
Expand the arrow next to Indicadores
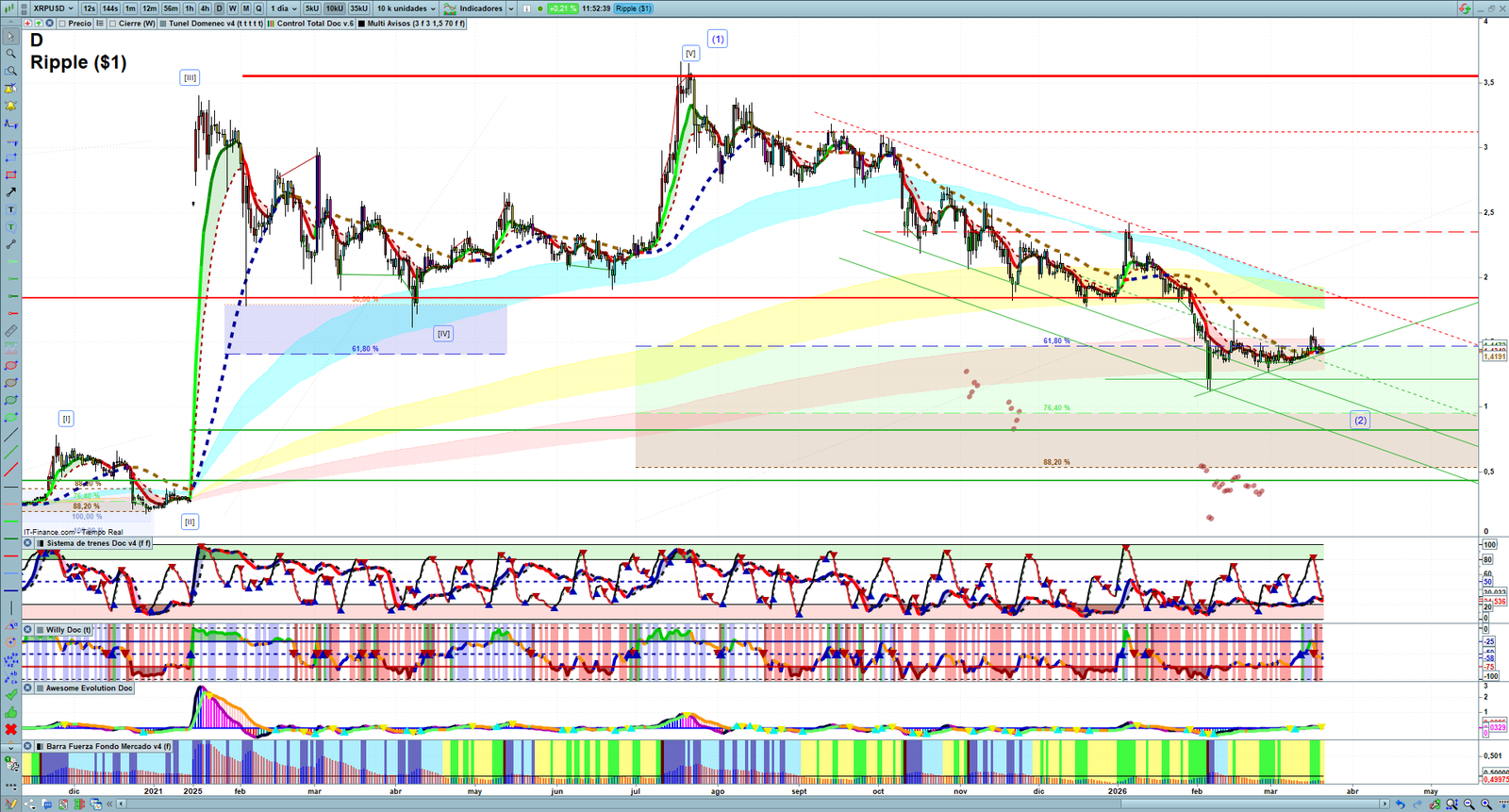pos(511,8)
